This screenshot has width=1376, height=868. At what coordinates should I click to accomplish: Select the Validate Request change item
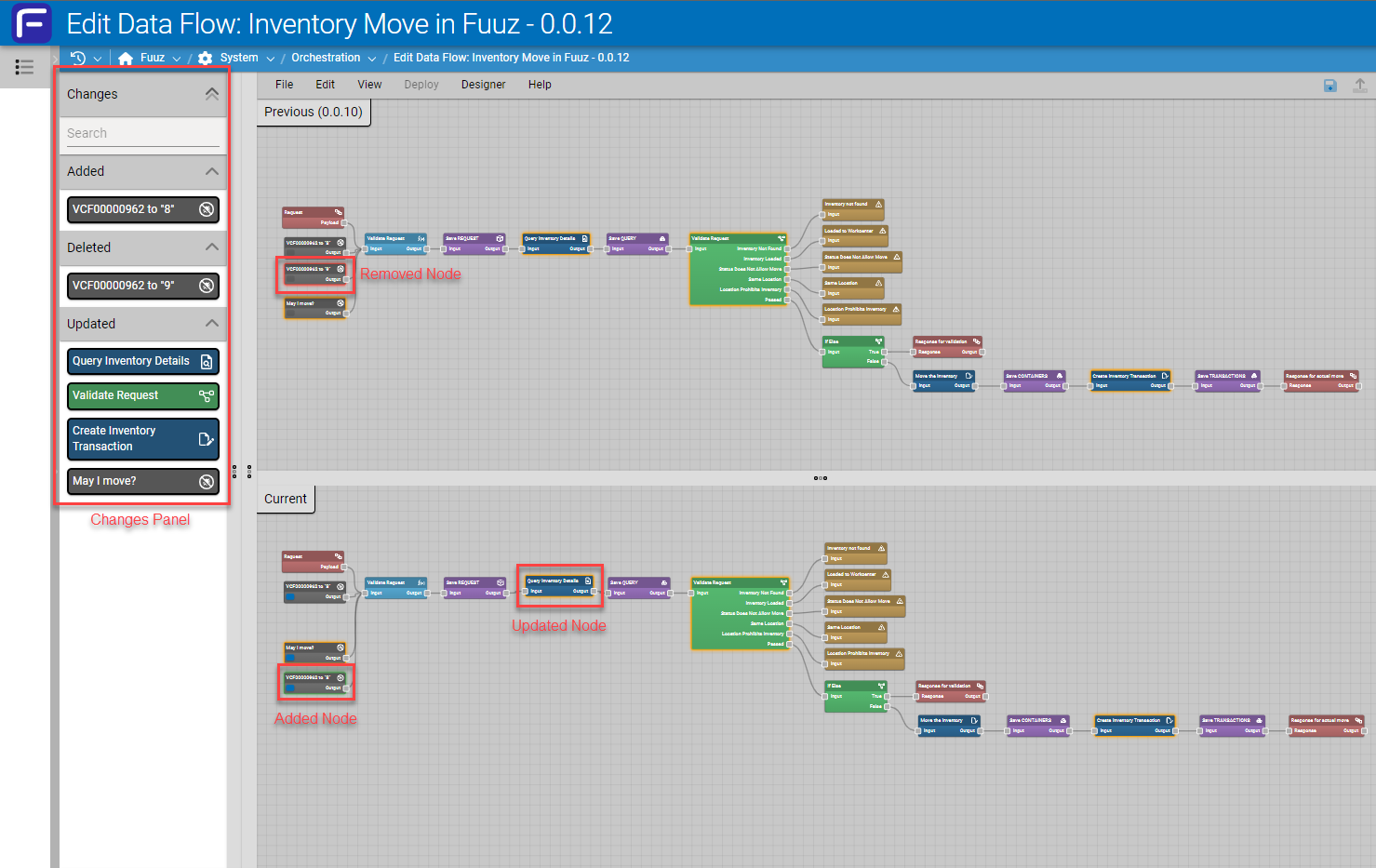pos(142,395)
